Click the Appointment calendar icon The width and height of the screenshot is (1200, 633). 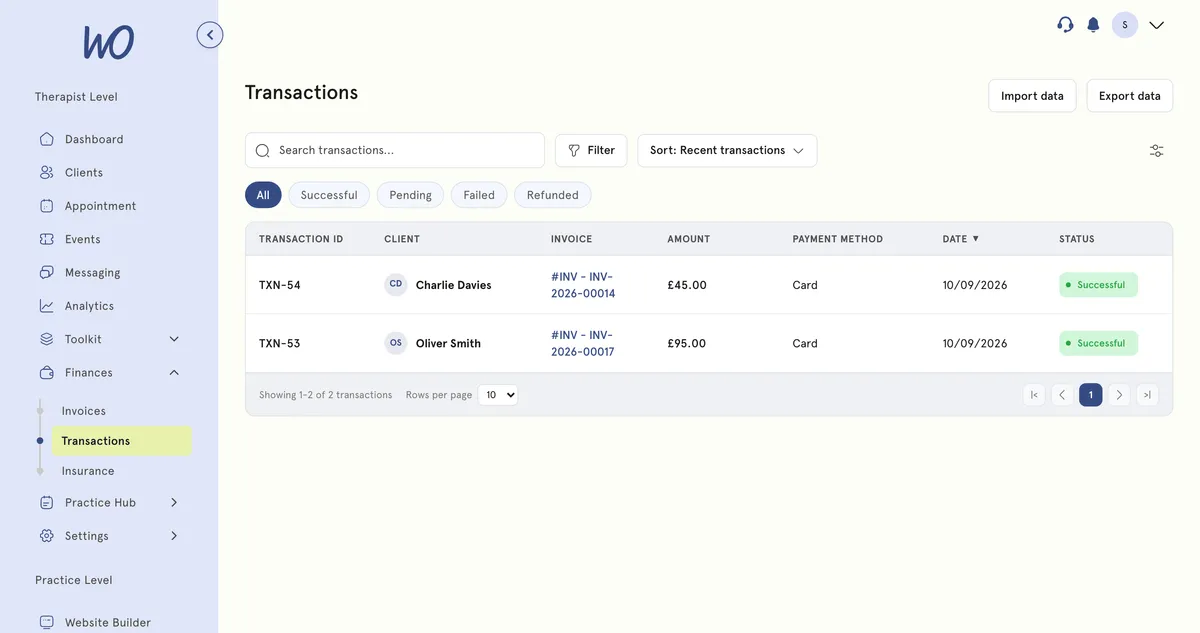pyautogui.click(x=47, y=206)
